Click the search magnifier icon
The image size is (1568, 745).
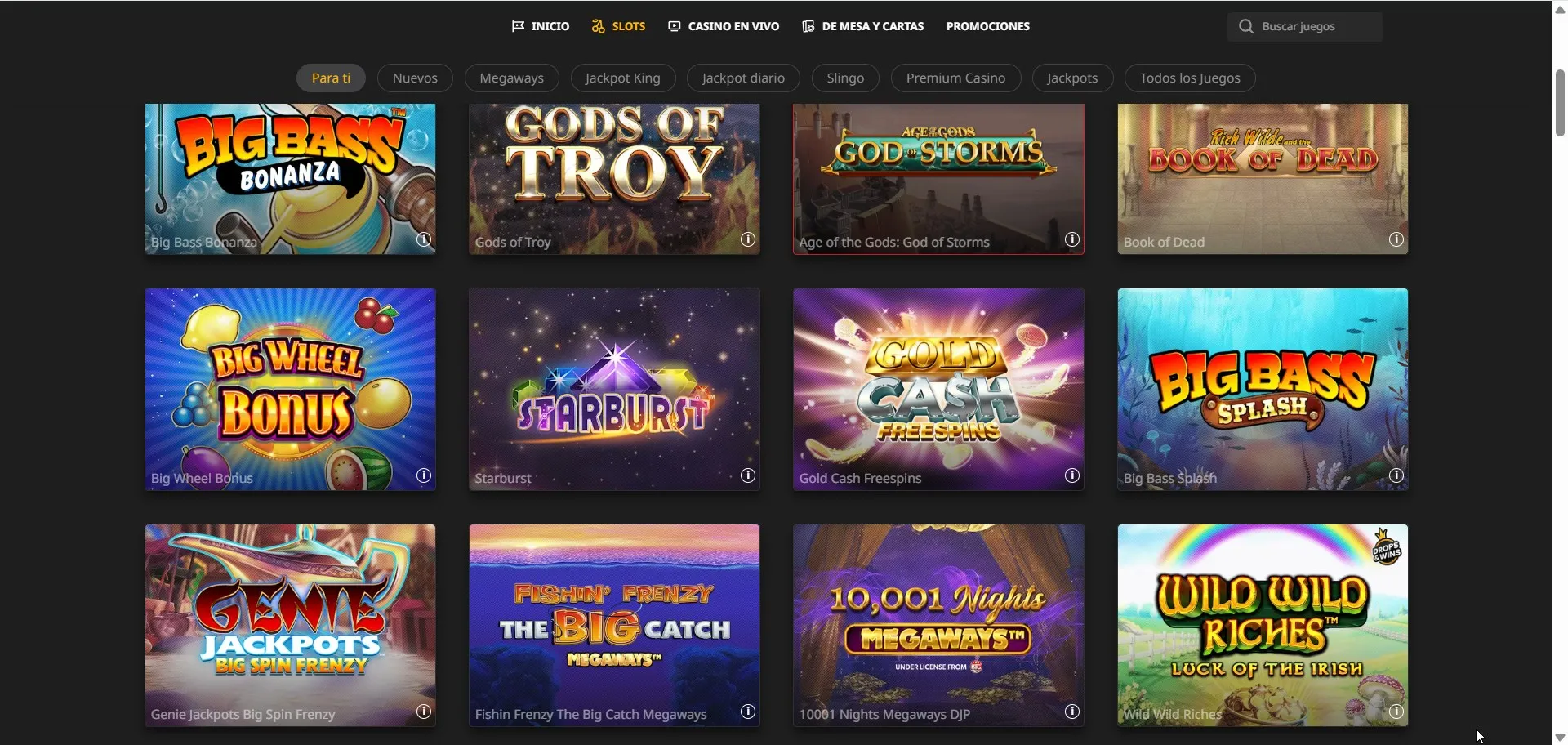coord(1245,27)
